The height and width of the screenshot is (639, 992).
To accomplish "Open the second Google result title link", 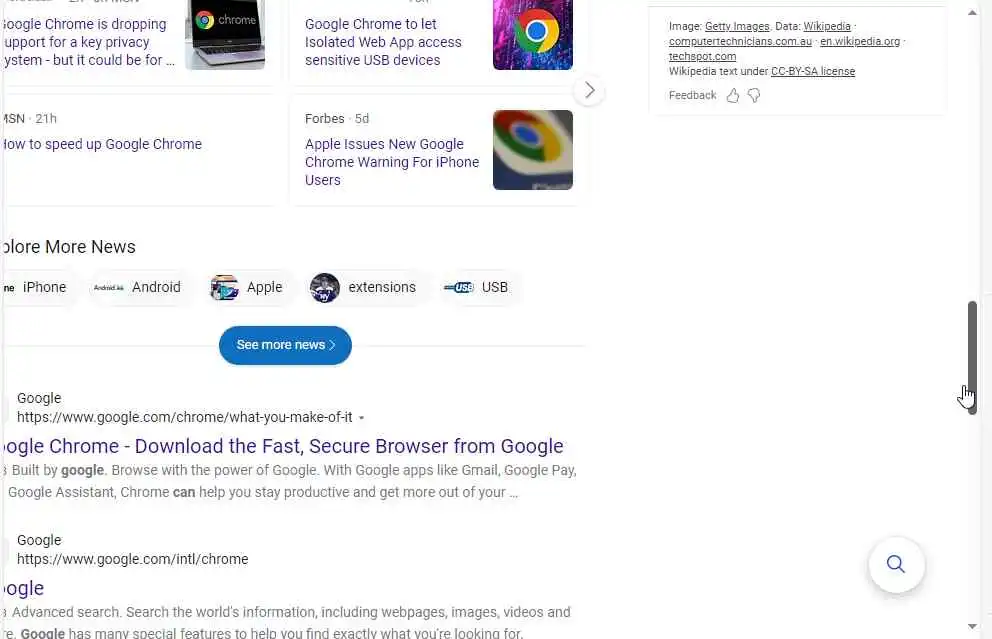I will (22, 588).
